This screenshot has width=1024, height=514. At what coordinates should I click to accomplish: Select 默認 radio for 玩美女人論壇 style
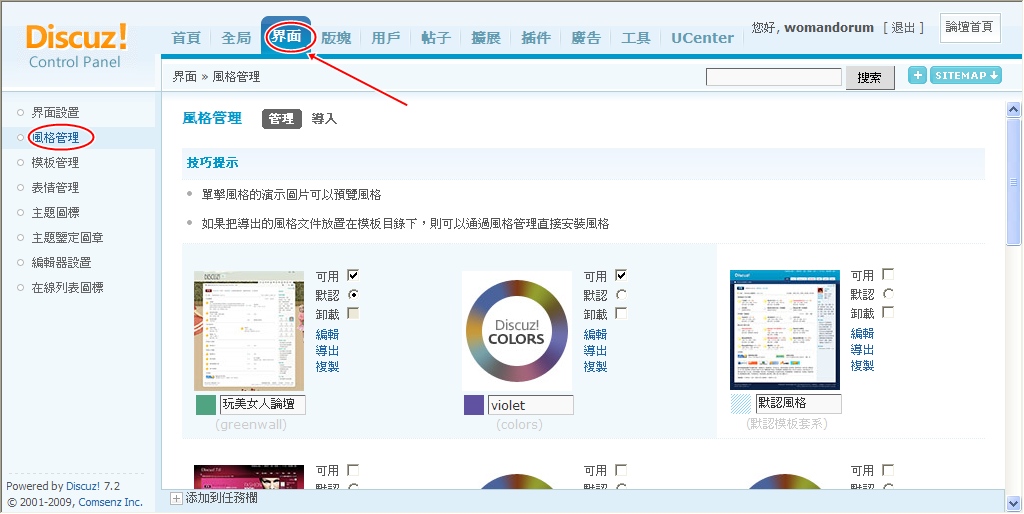tap(353, 294)
